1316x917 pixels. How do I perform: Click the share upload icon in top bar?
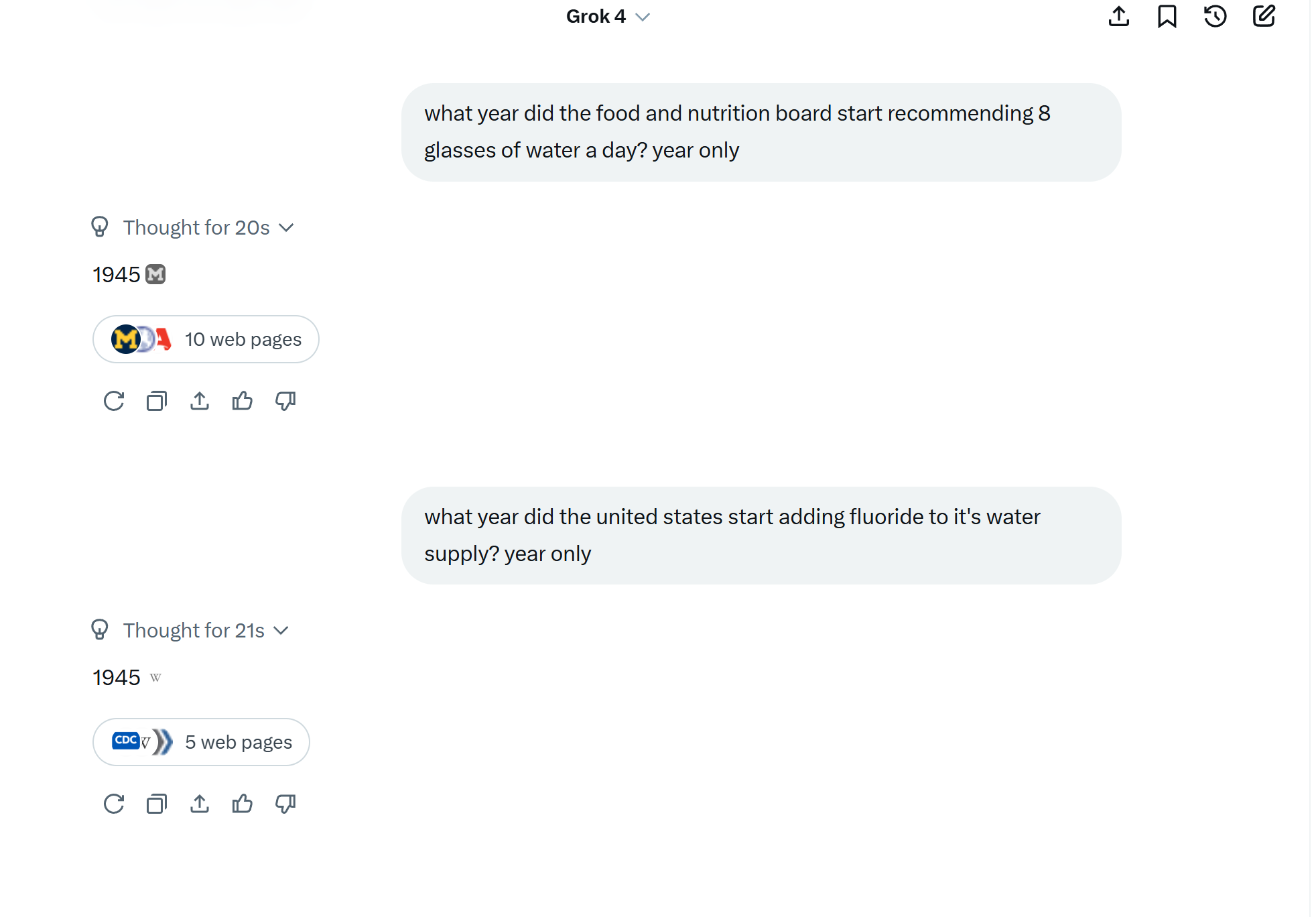(1119, 16)
